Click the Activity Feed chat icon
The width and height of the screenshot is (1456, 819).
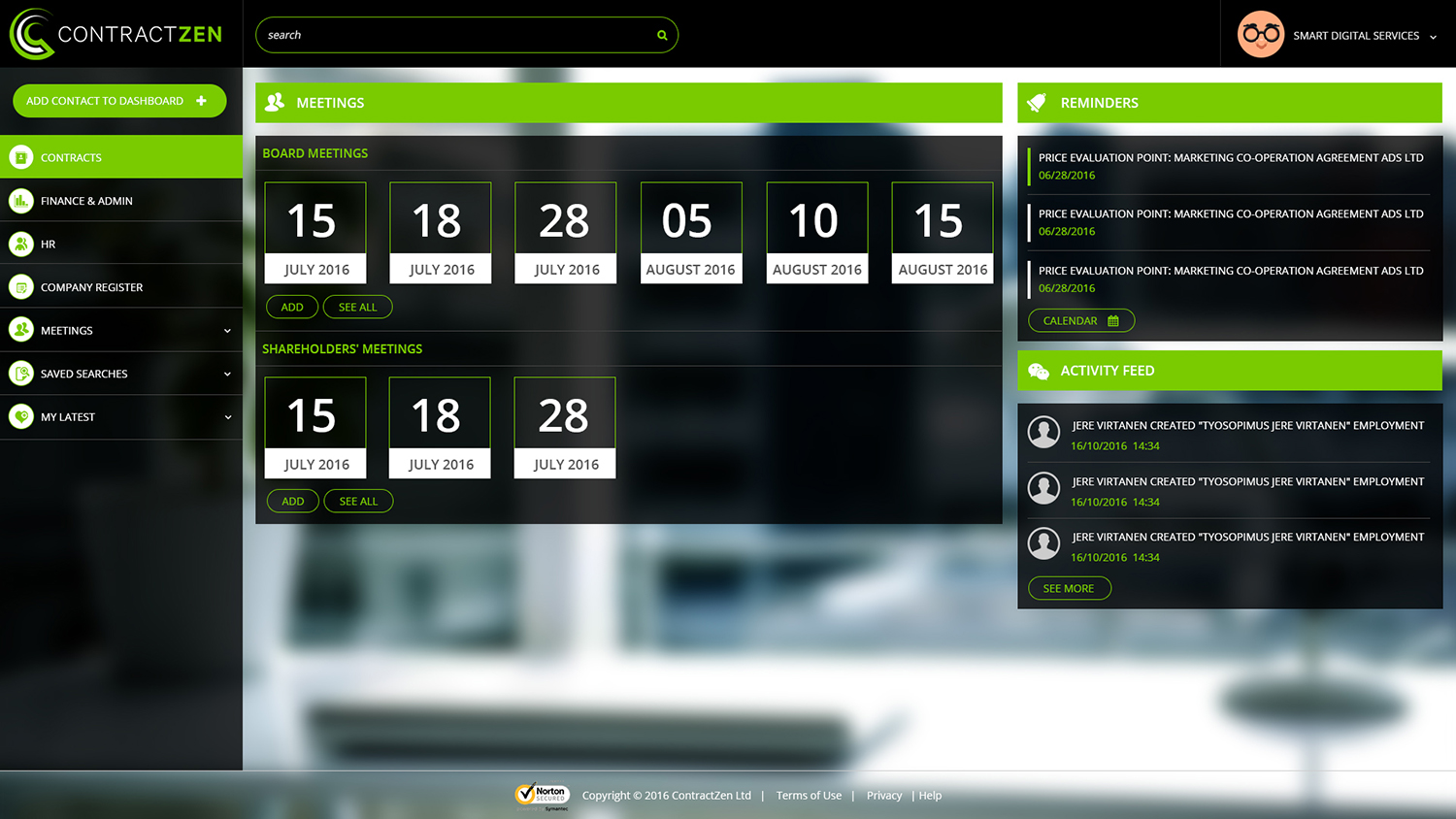(x=1041, y=370)
